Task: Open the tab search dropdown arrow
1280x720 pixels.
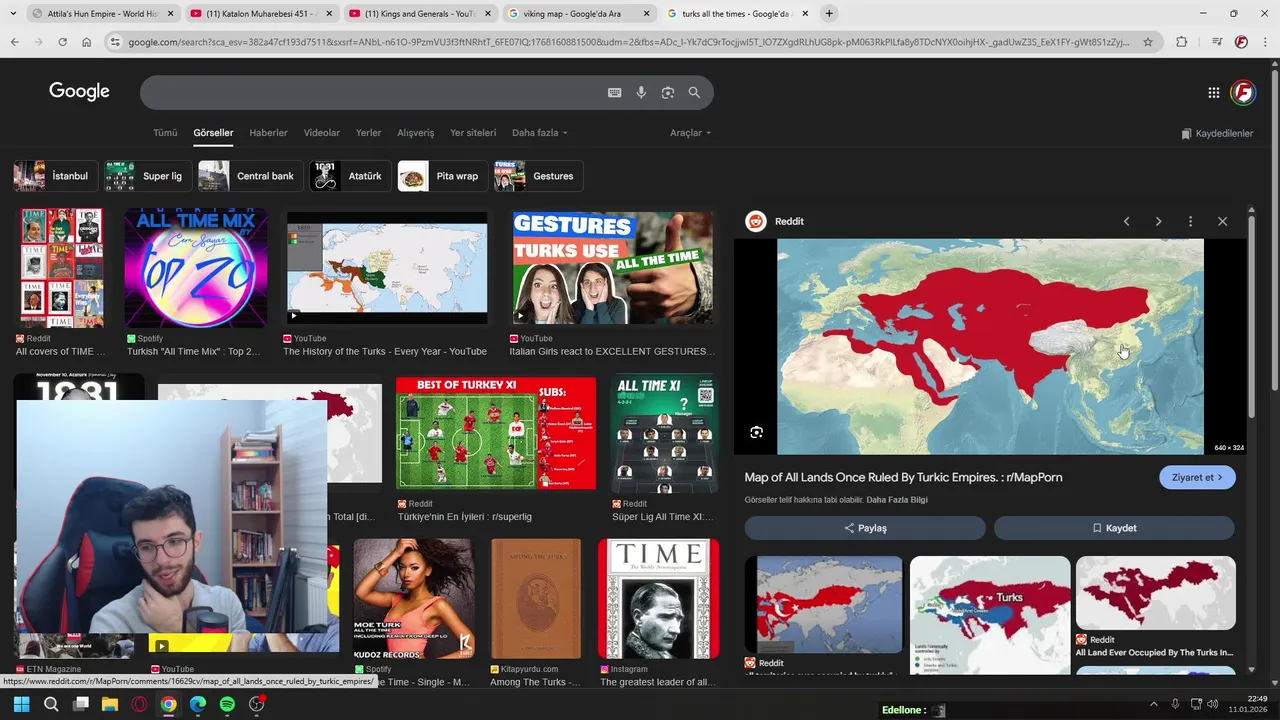Action: coord(13,14)
